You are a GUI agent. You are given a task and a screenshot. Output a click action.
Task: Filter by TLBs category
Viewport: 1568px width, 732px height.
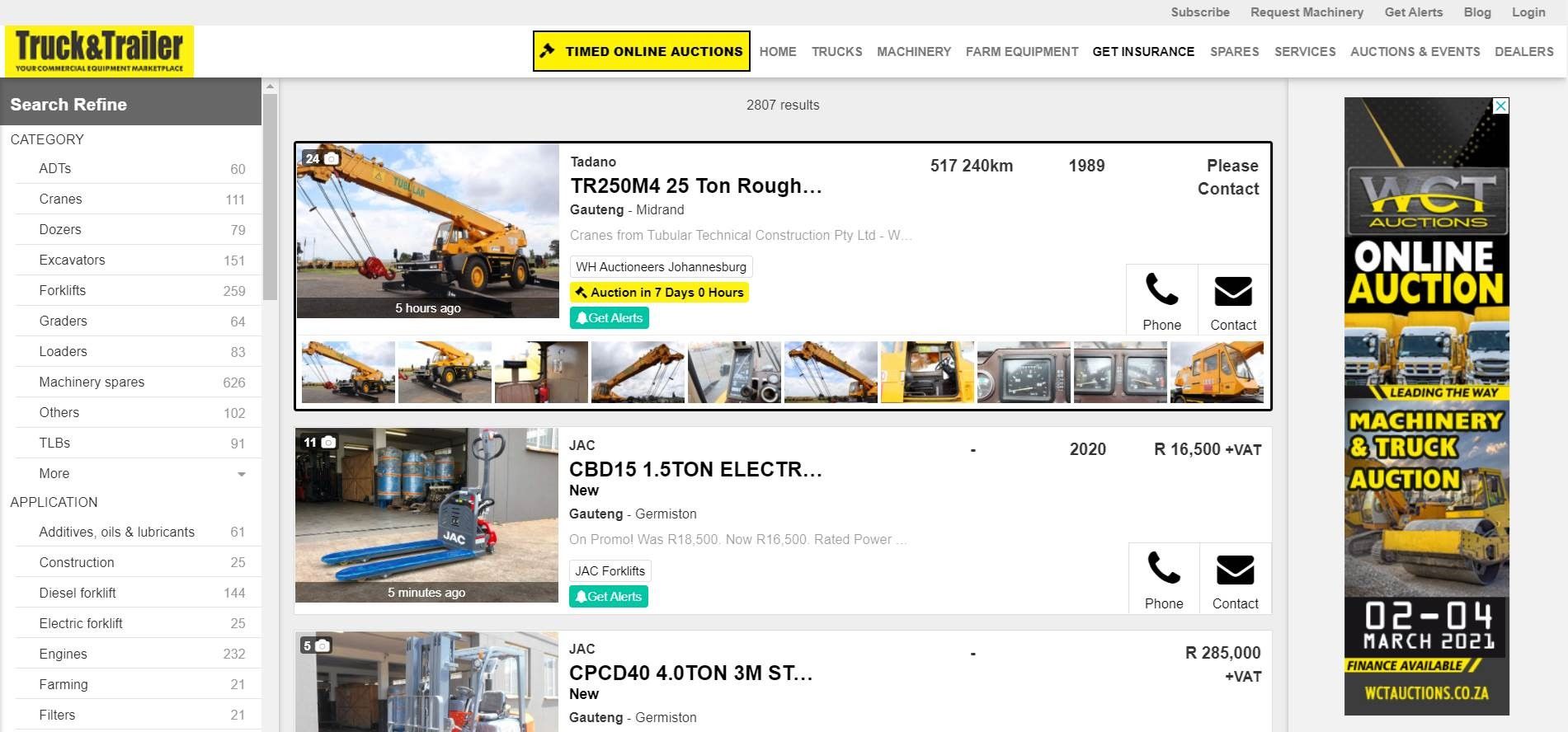click(138, 443)
